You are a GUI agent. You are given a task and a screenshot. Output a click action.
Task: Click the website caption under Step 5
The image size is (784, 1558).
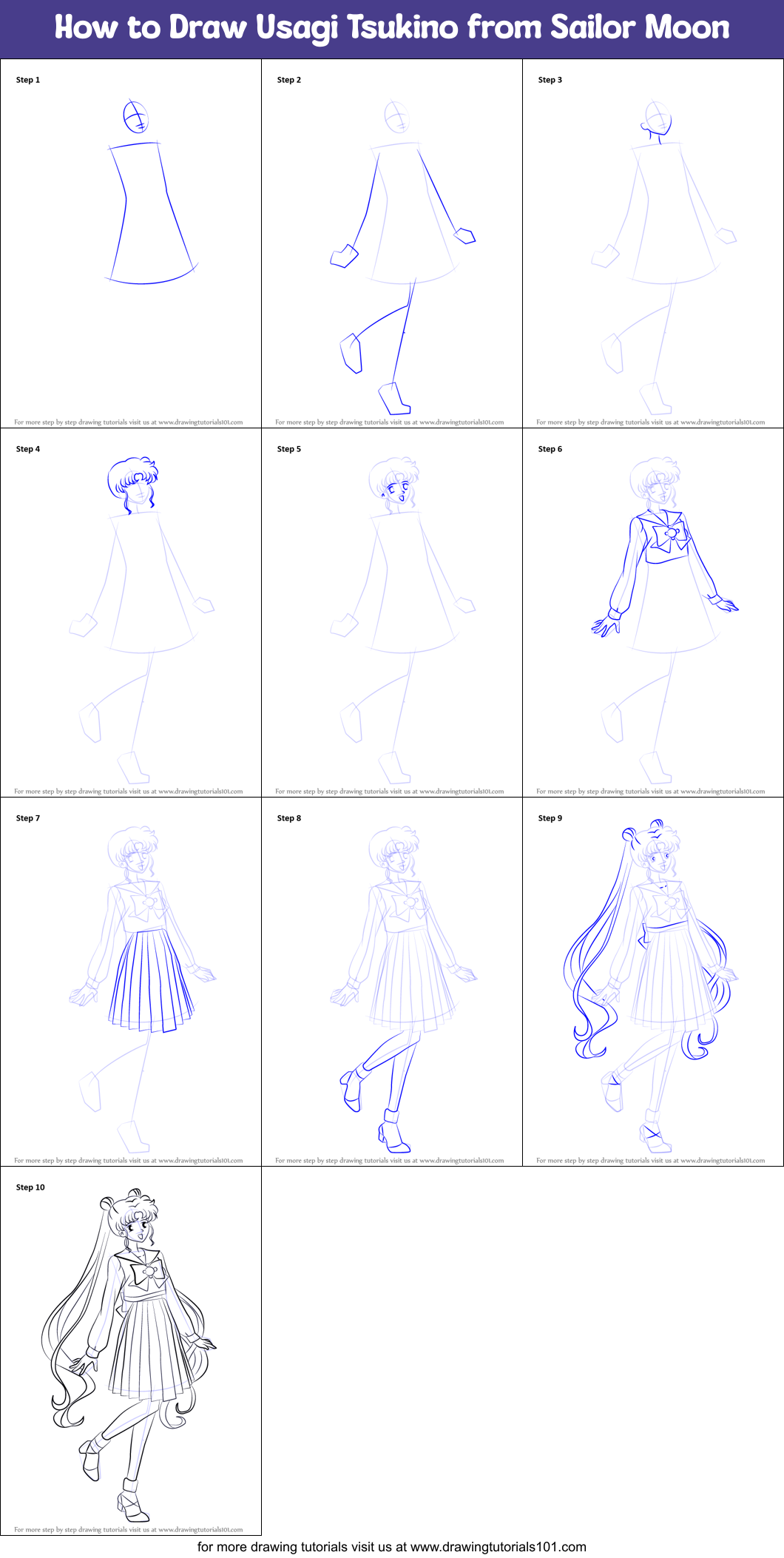pos(390,792)
